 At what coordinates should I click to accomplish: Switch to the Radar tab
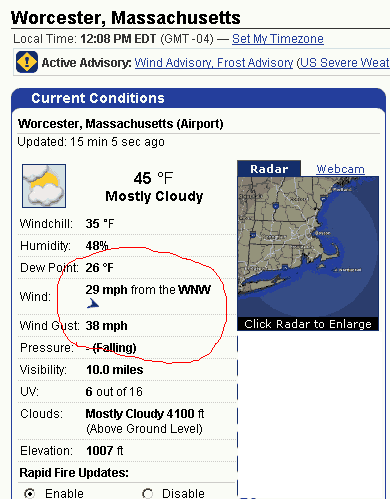click(269, 169)
